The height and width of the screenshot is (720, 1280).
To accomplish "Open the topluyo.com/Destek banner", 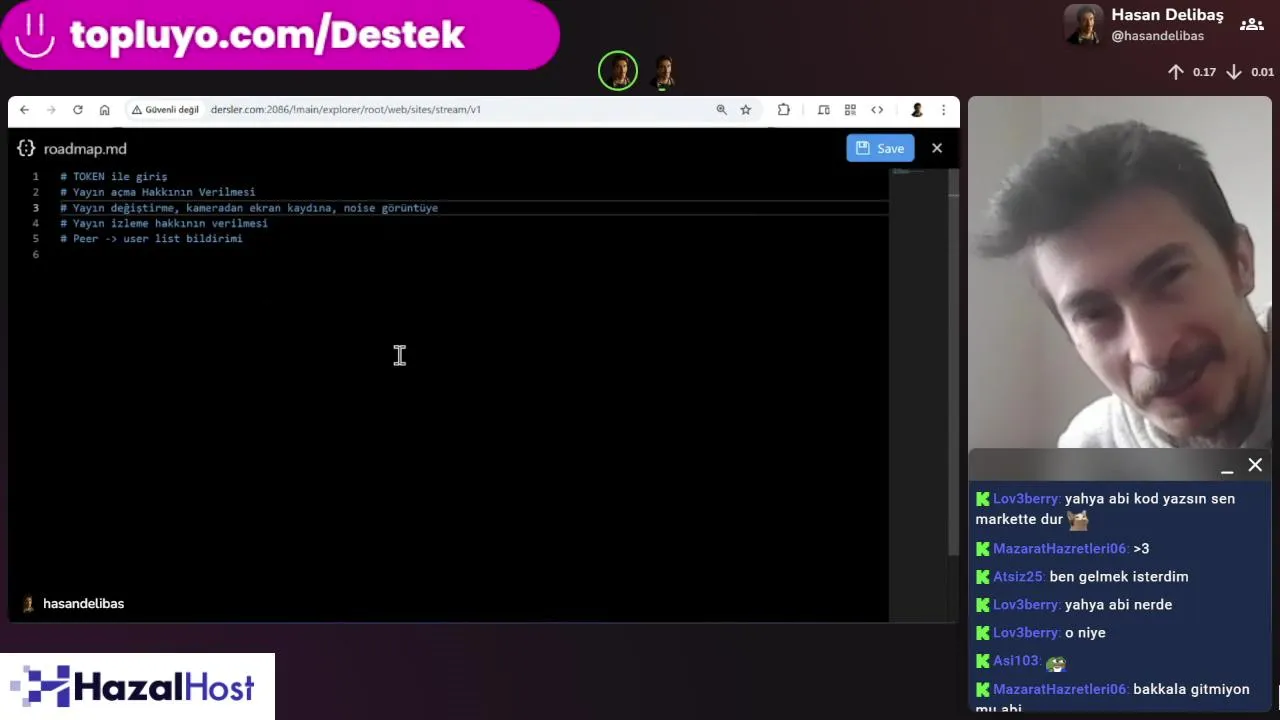I will (x=280, y=35).
